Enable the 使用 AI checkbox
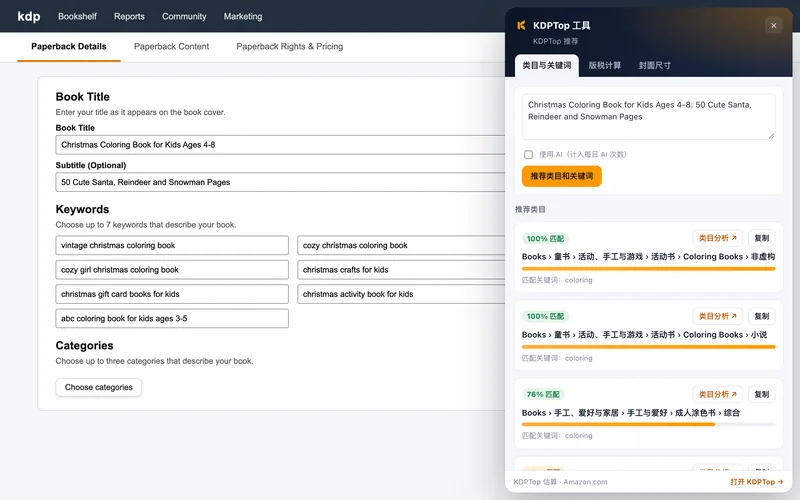Screen dimensions: 800x500 click(x=528, y=155)
